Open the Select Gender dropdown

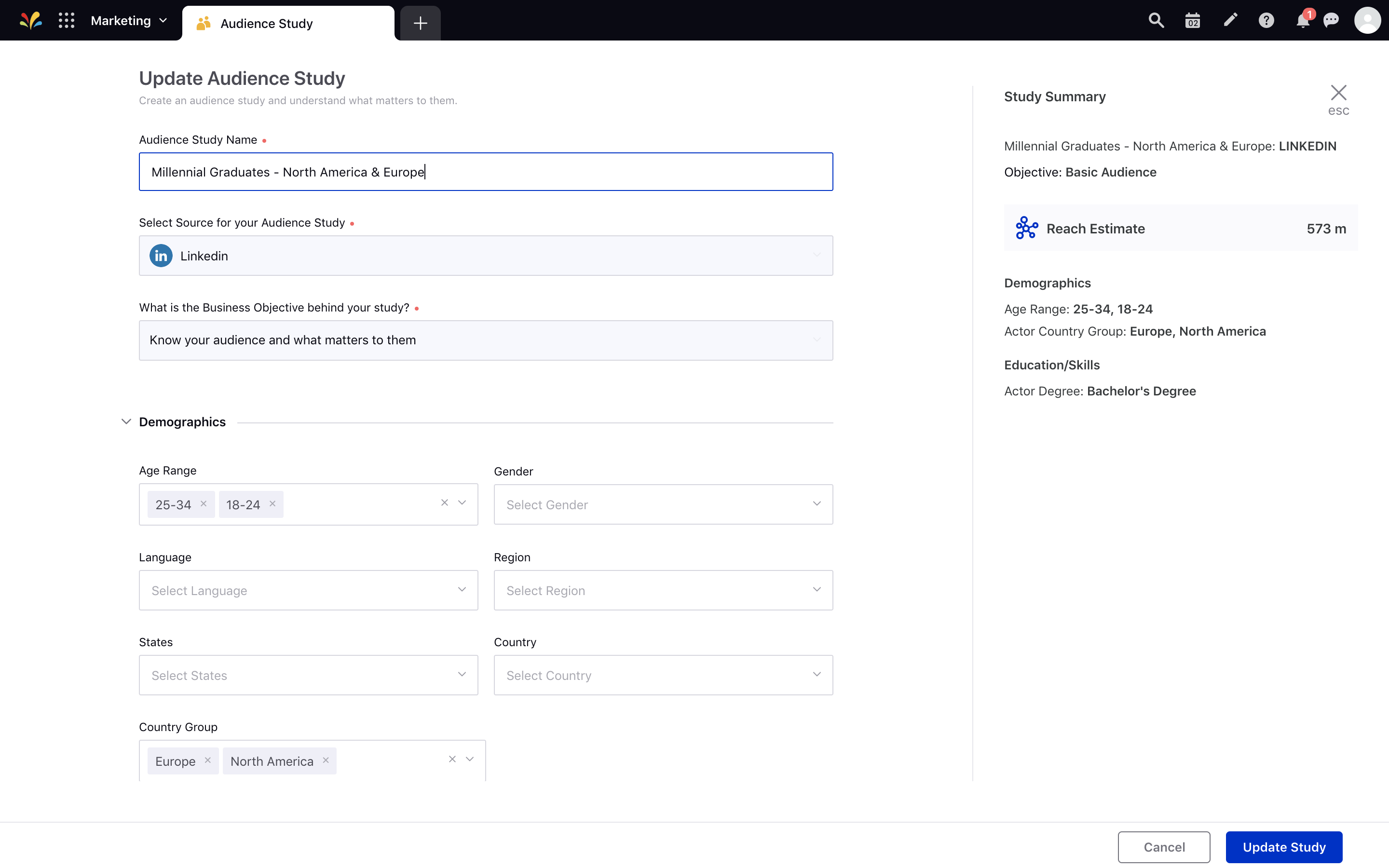click(663, 504)
